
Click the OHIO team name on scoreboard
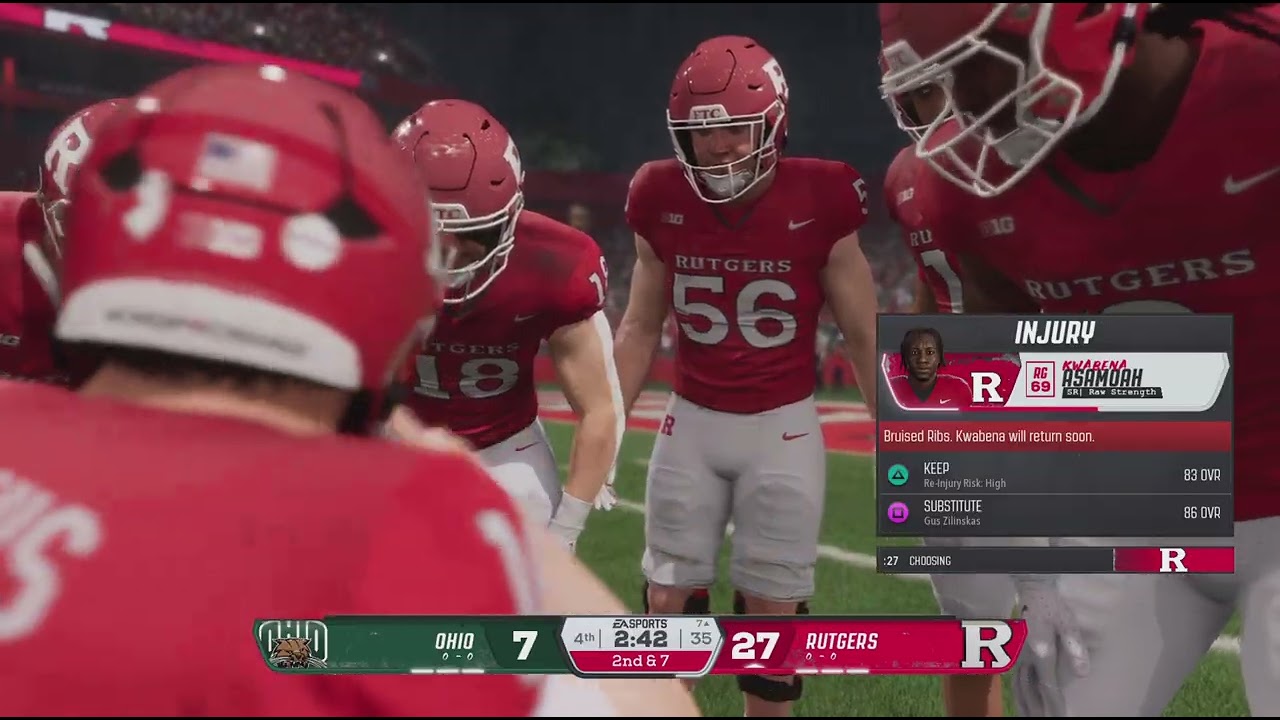455,641
